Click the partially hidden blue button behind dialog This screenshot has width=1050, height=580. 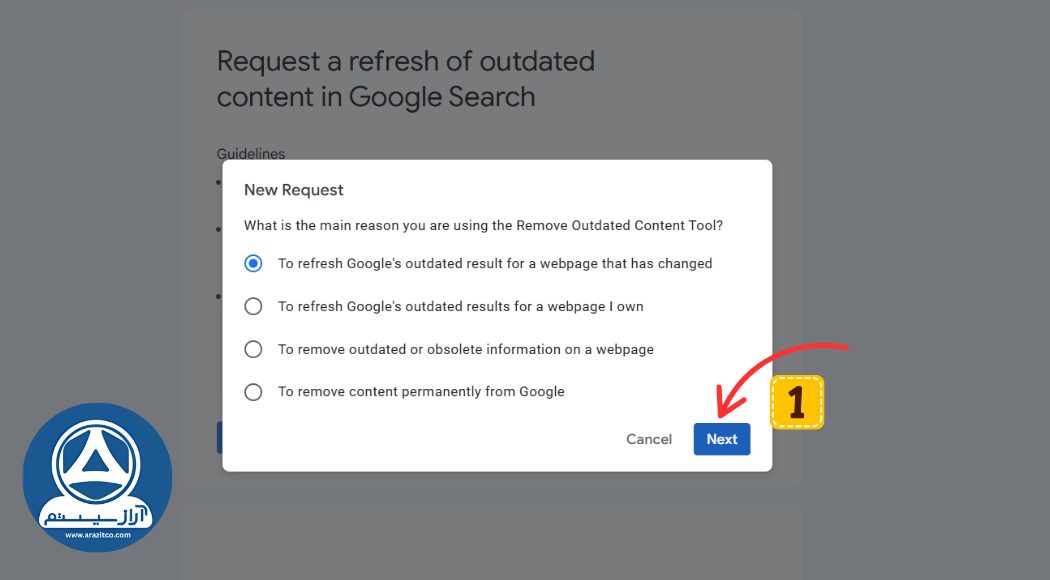[219, 437]
